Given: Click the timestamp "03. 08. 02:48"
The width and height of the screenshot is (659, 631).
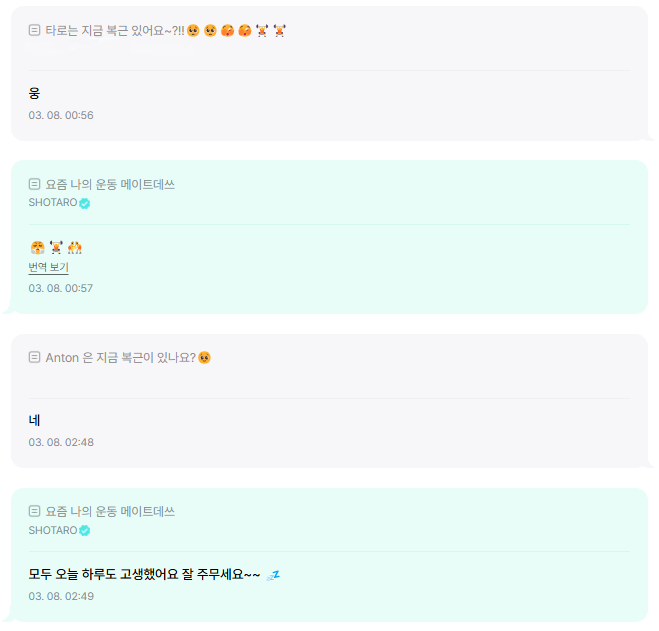Looking at the screenshot, I should [x=61, y=442].
